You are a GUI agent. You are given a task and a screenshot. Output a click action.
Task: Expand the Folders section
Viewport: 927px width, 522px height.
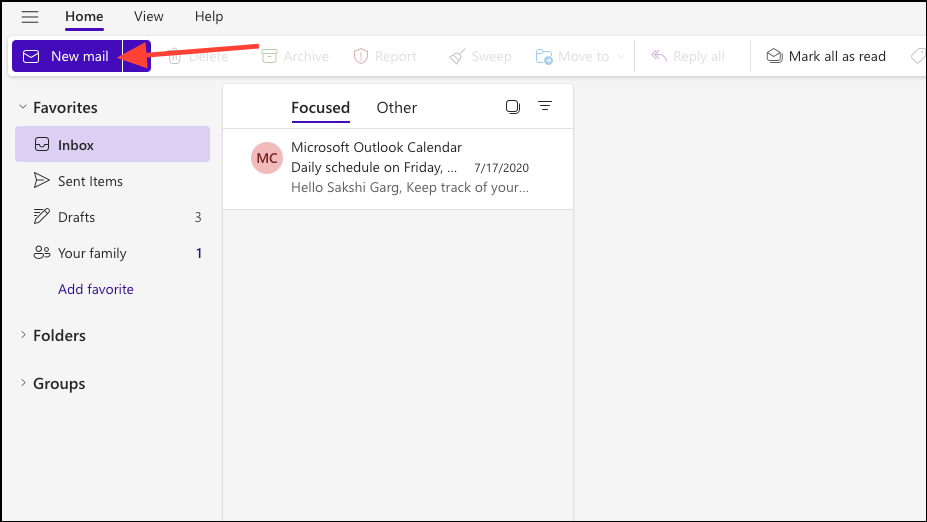23,335
